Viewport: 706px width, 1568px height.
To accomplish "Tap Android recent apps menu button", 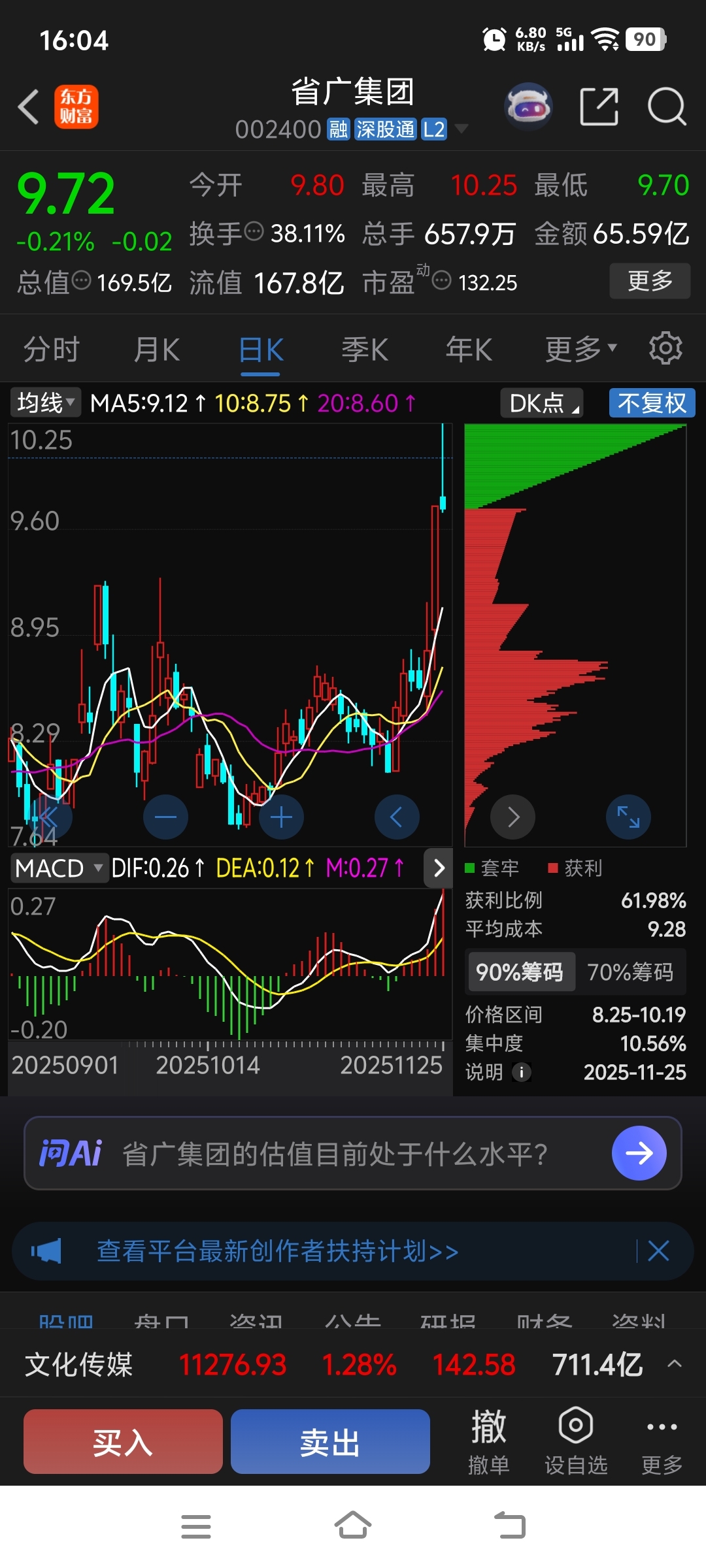I will click(195, 1526).
